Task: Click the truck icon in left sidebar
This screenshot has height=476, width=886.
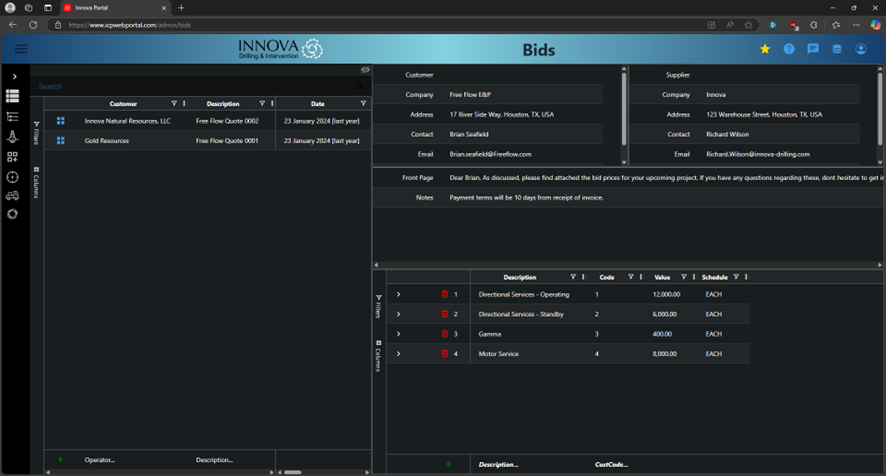Action: (13, 196)
